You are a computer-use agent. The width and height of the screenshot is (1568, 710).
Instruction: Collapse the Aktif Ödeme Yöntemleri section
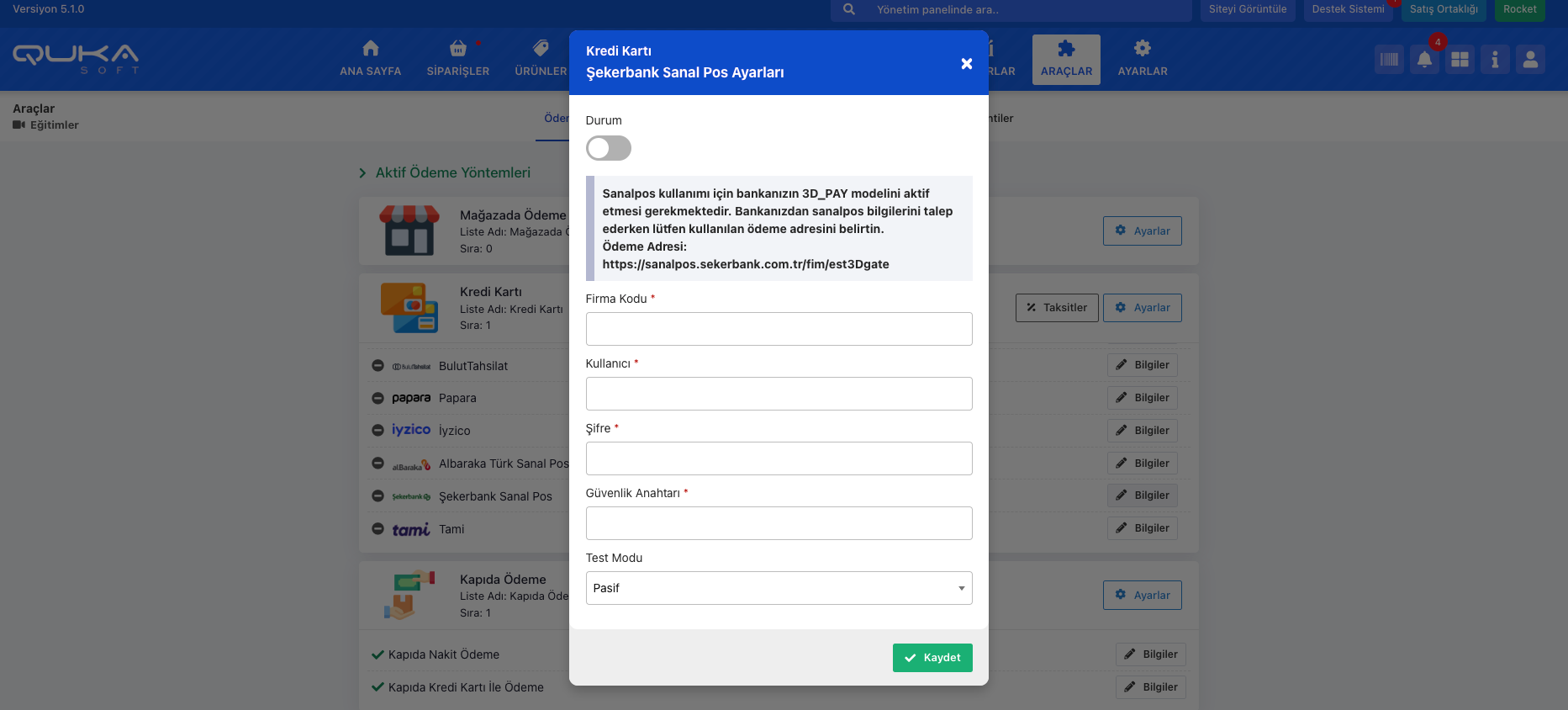pos(362,173)
